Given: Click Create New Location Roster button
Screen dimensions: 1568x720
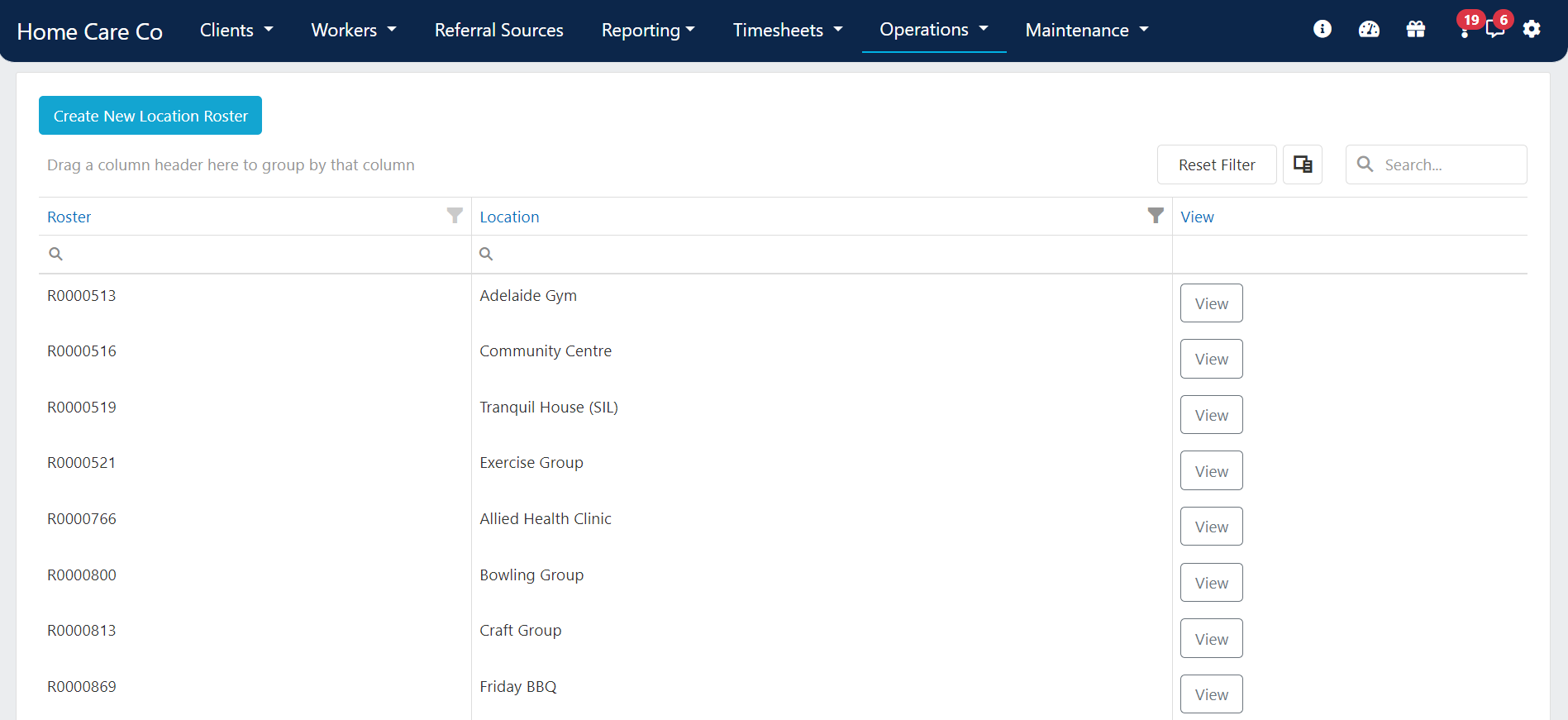Looking at the screenshot, I should coord(150,116).
